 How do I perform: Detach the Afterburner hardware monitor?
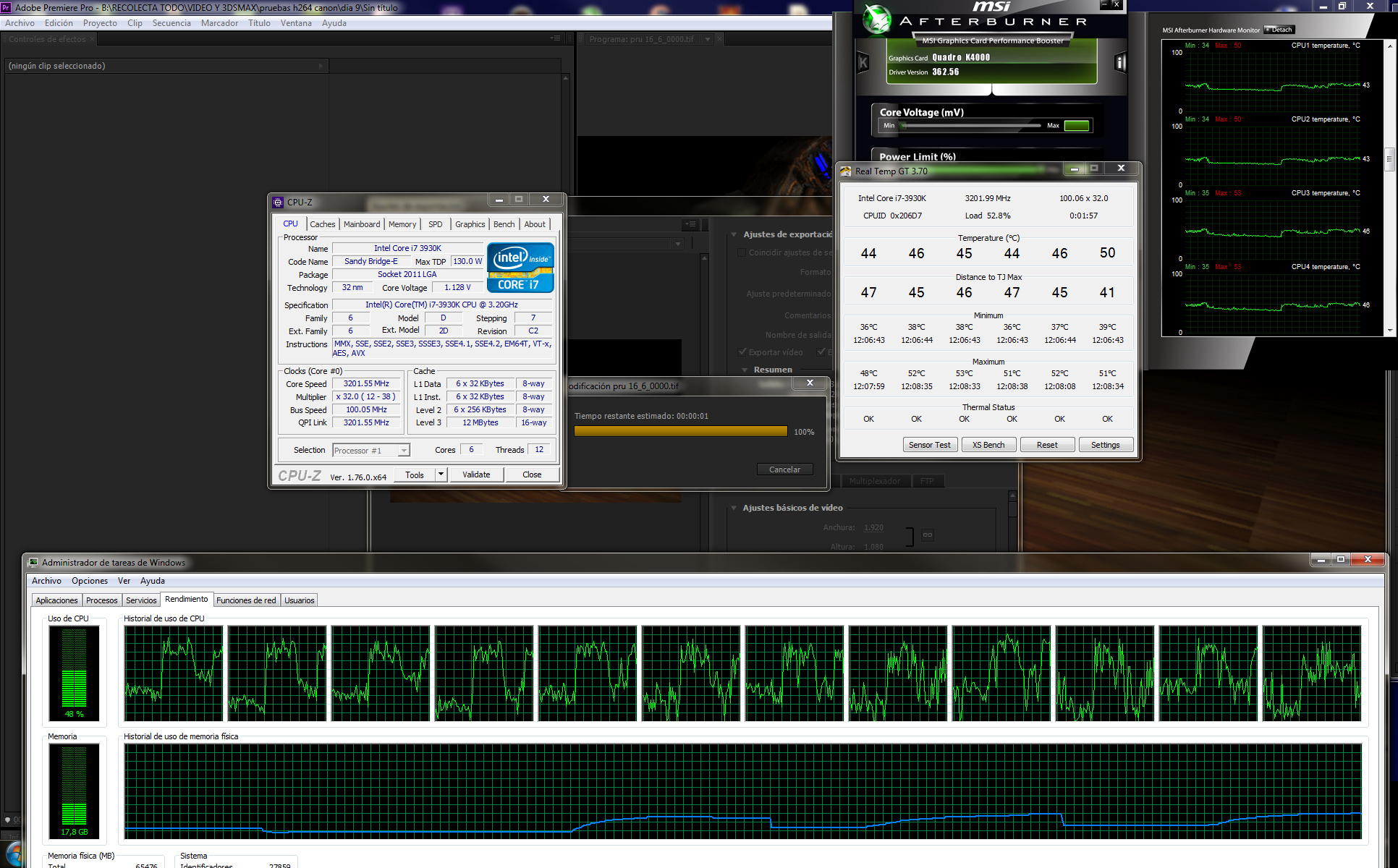pyautogui.click(x=1279, y=30)
